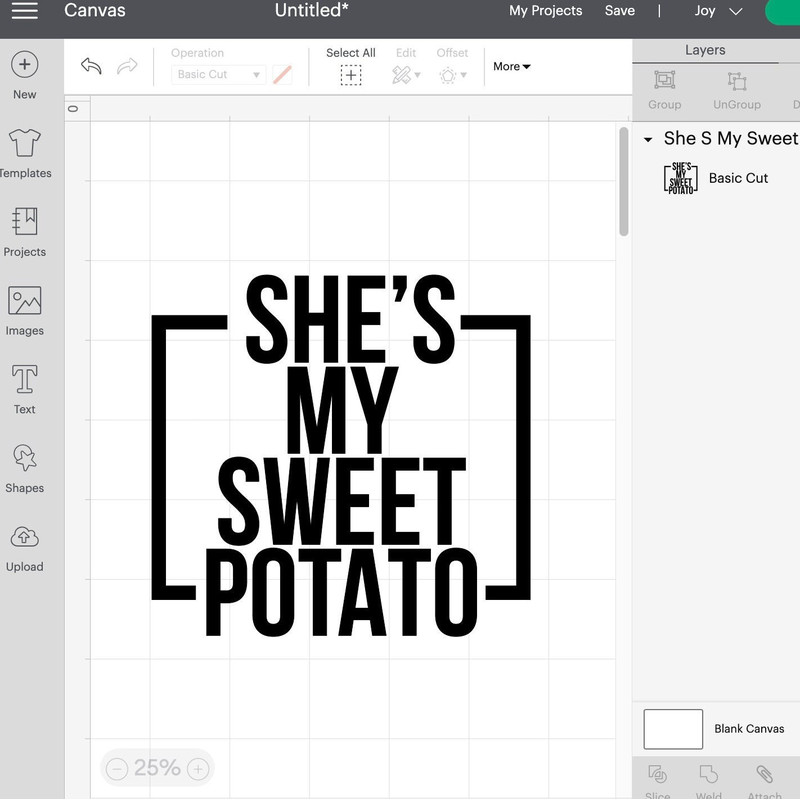Viewport: 800px width, 800px height.
Task: Open the Images panel
Action: point(22,298)
